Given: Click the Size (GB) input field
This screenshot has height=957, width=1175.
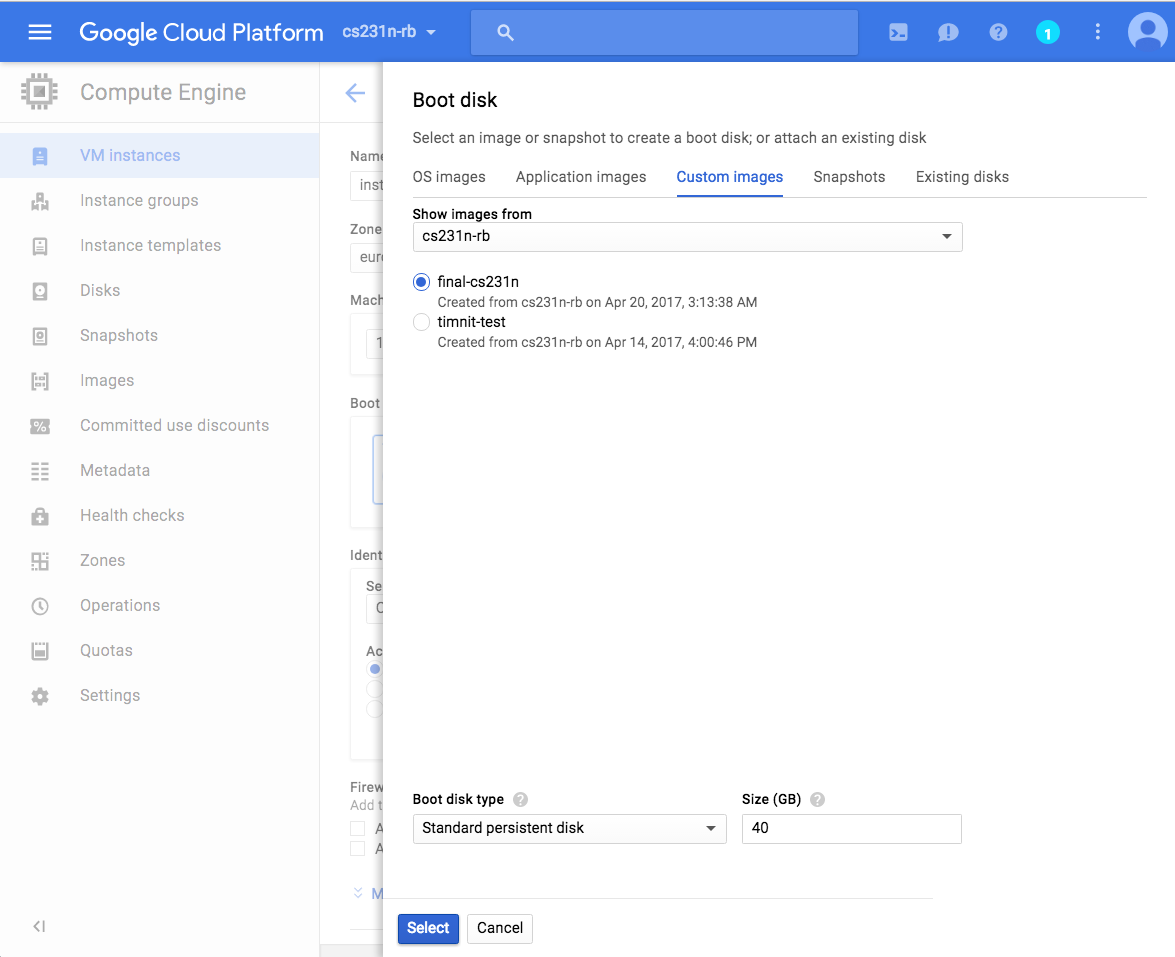Looking at the screenshot, I should click(x=851, y=828).
